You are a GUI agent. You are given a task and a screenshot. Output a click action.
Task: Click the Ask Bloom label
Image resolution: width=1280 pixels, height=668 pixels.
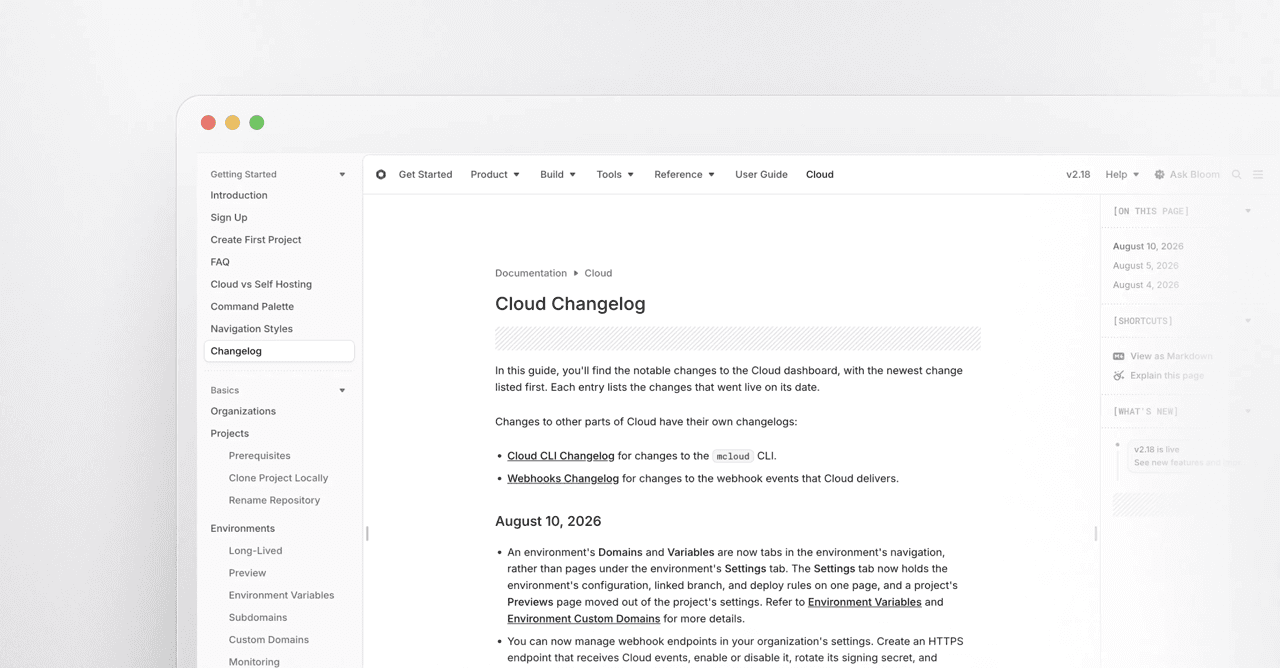[1195, 174]
